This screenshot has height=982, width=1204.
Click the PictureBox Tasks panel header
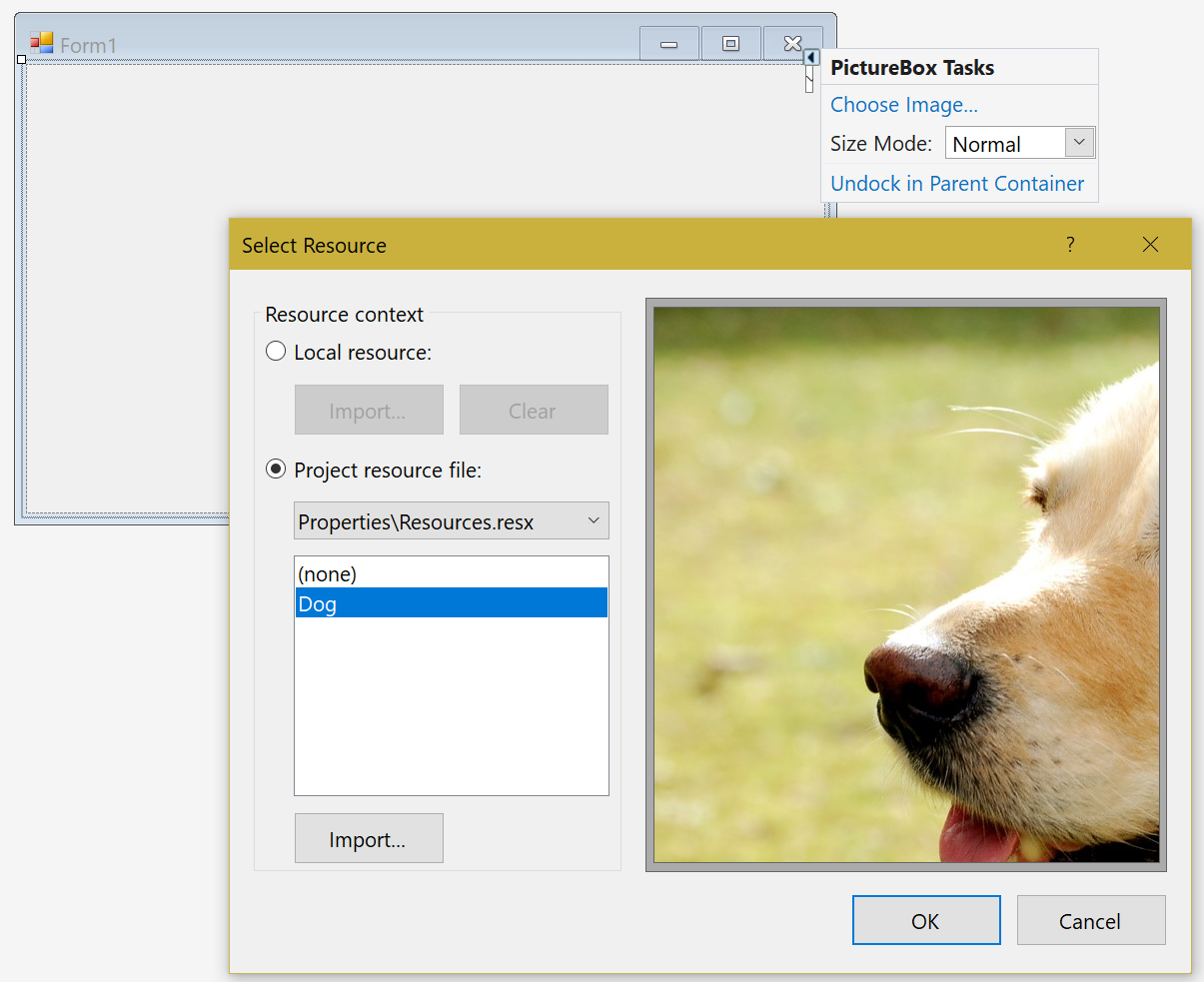911,67
